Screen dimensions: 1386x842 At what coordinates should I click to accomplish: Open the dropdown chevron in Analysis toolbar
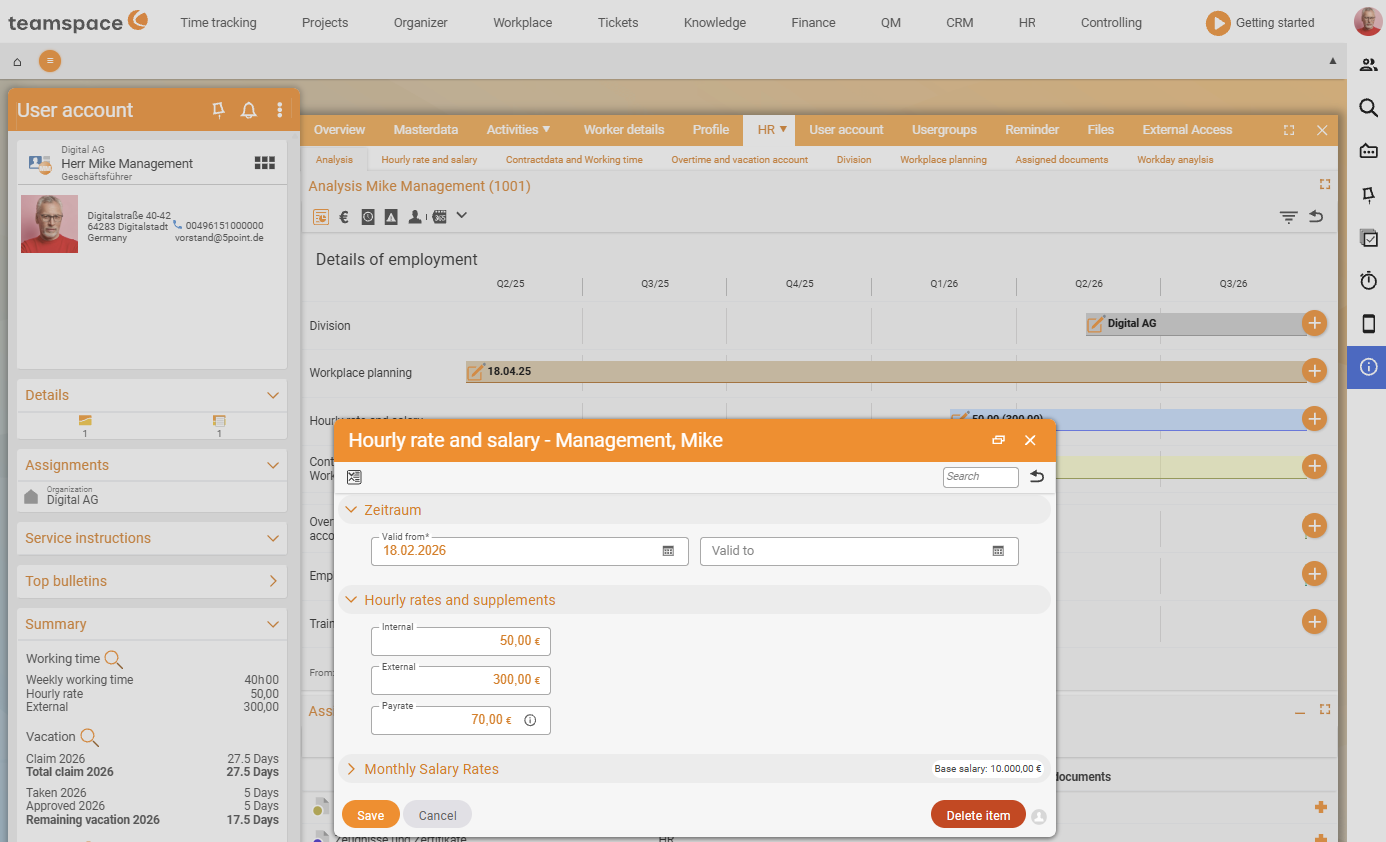coord(462,215)
